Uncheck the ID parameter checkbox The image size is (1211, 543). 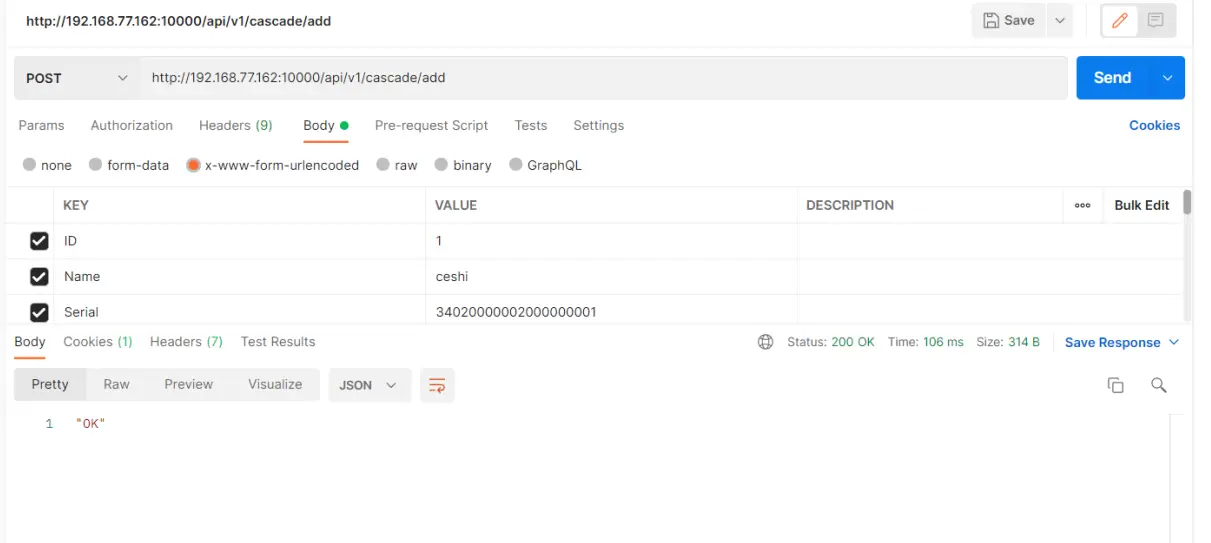39,241
